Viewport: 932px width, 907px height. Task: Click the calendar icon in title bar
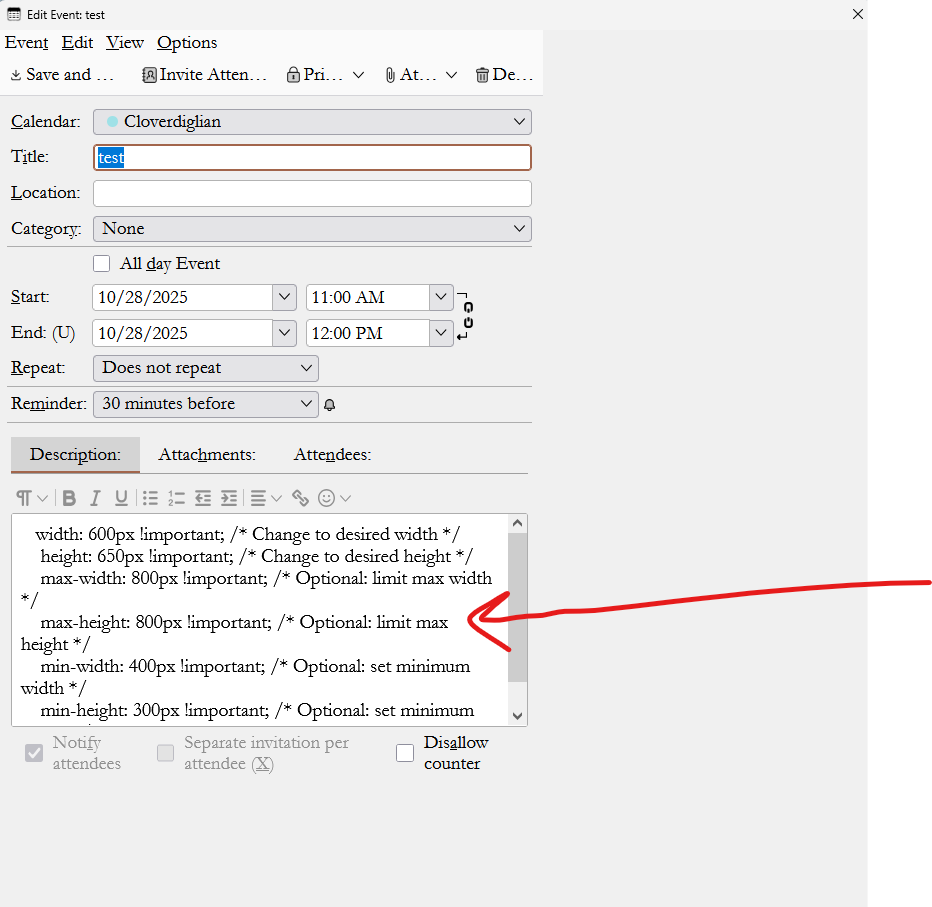(14, 14)
